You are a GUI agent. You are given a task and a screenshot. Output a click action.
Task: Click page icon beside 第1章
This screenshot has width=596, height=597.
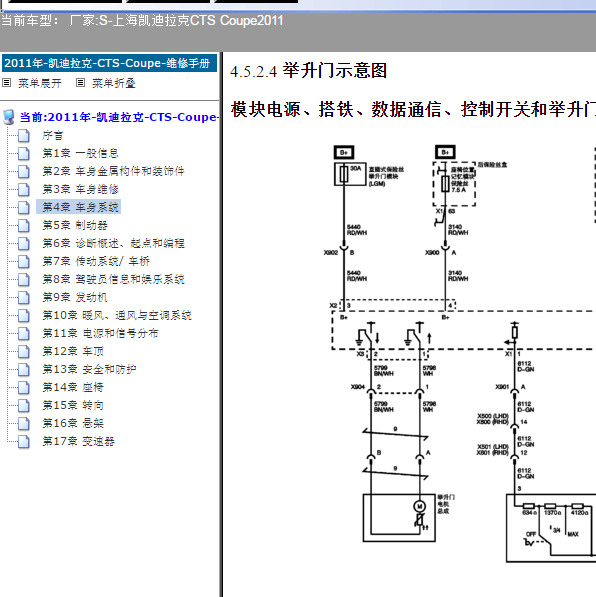24,153
